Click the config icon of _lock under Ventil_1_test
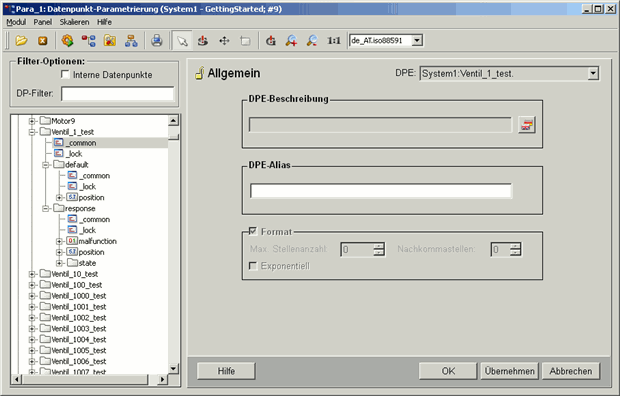 [59, 153]
